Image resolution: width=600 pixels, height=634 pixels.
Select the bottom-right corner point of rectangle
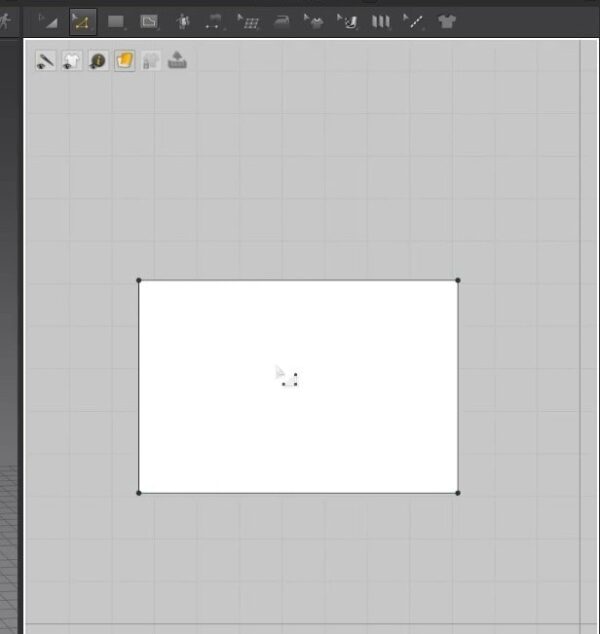(x=458, y=492)
